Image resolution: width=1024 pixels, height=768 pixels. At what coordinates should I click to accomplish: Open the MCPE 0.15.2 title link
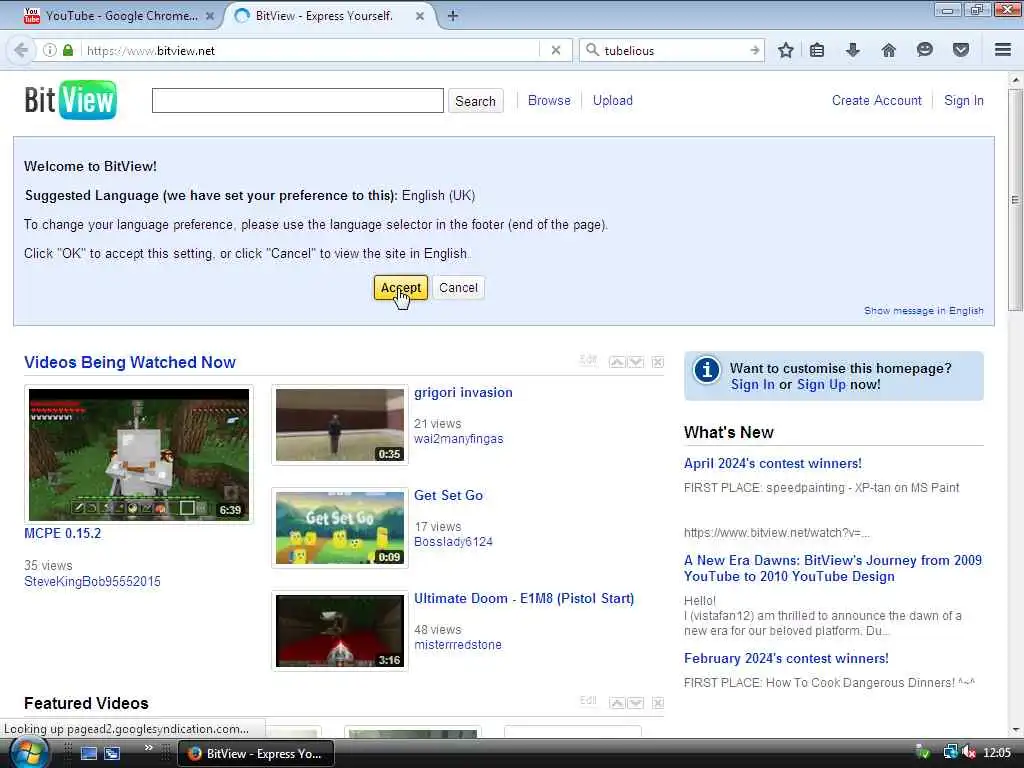(63, 534)
